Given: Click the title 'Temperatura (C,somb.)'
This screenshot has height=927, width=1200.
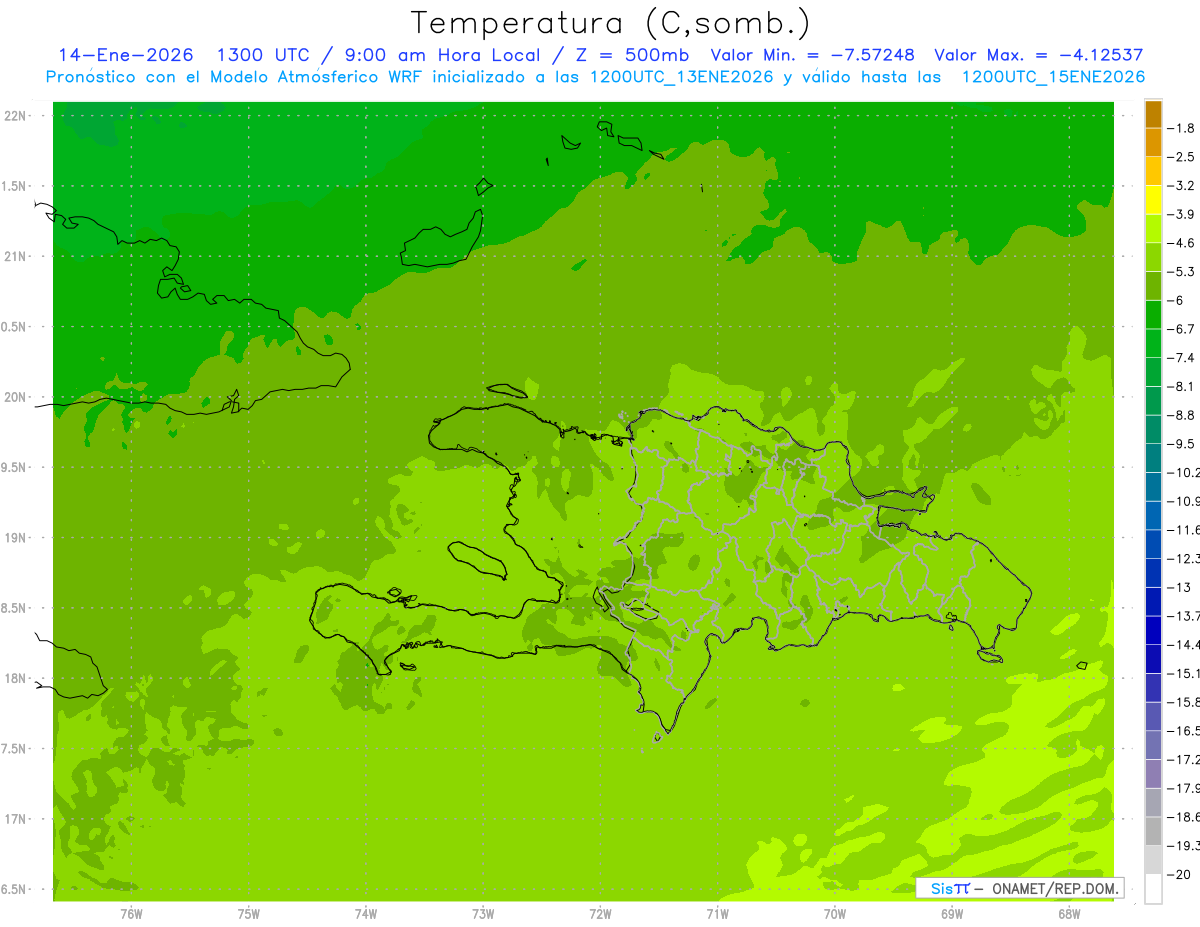Looking at the screenshot, I should click(611, 22).
